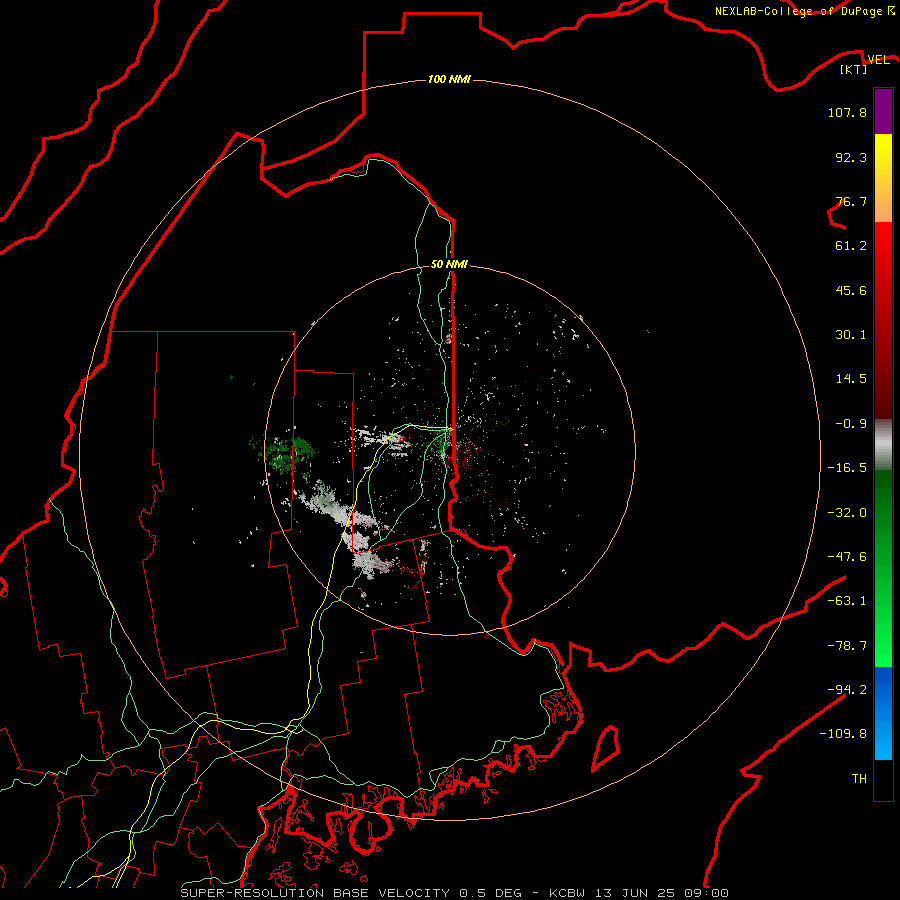Select the -0.9 scale value
The width and height of the screenshot is (900, 900).
click(851, 424)
